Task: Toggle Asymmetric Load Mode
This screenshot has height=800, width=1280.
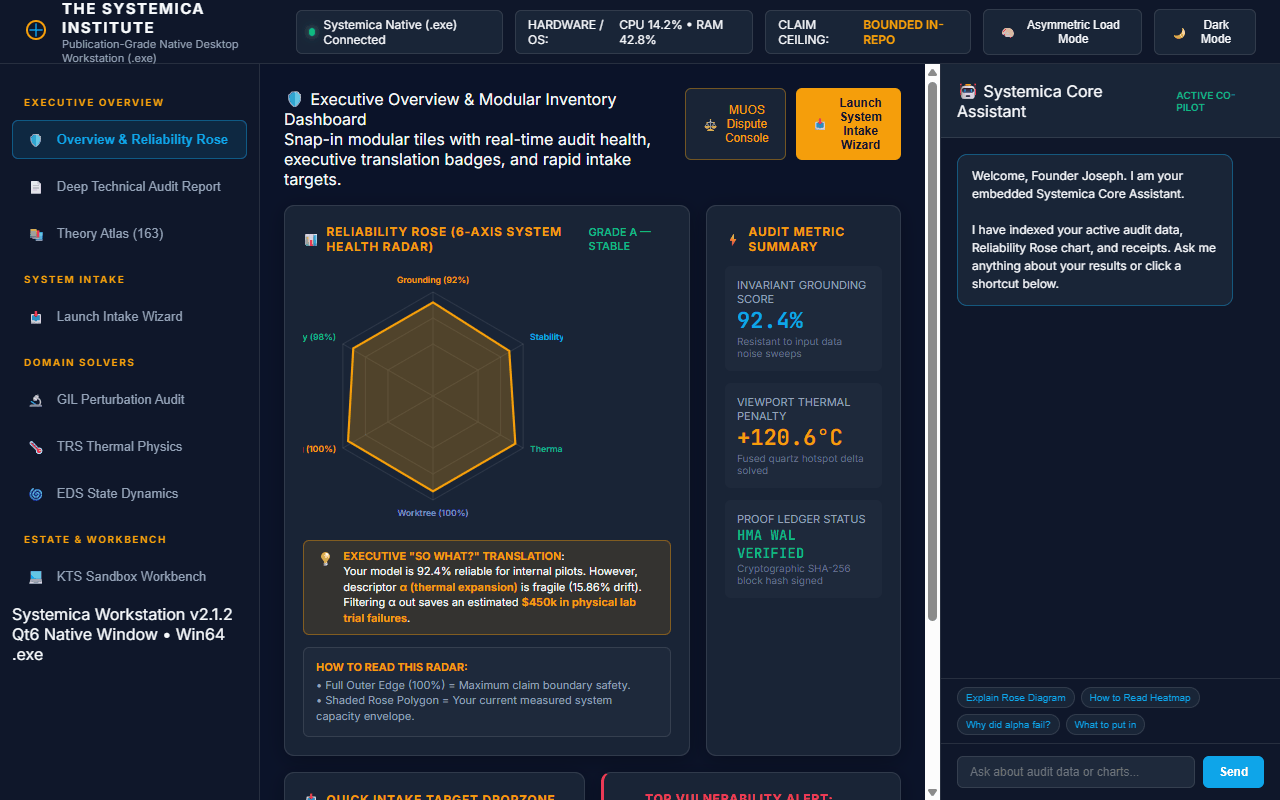Action: tap(1062, 32)
